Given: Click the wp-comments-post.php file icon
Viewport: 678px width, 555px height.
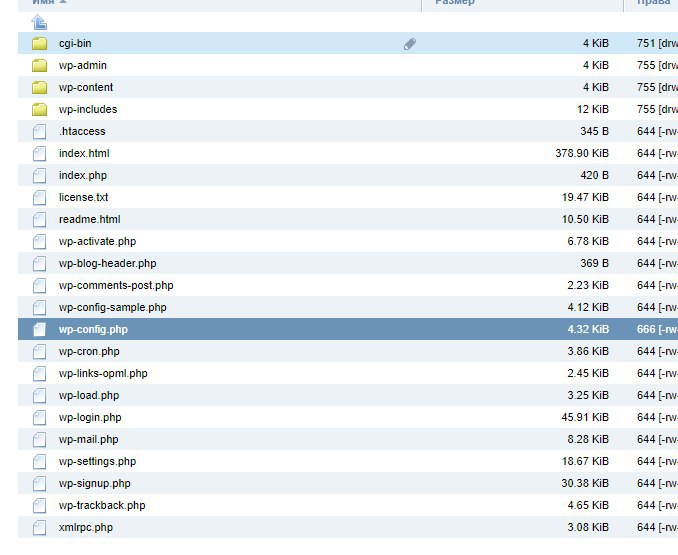Looking at the screenshot, I should coord(39,286).
